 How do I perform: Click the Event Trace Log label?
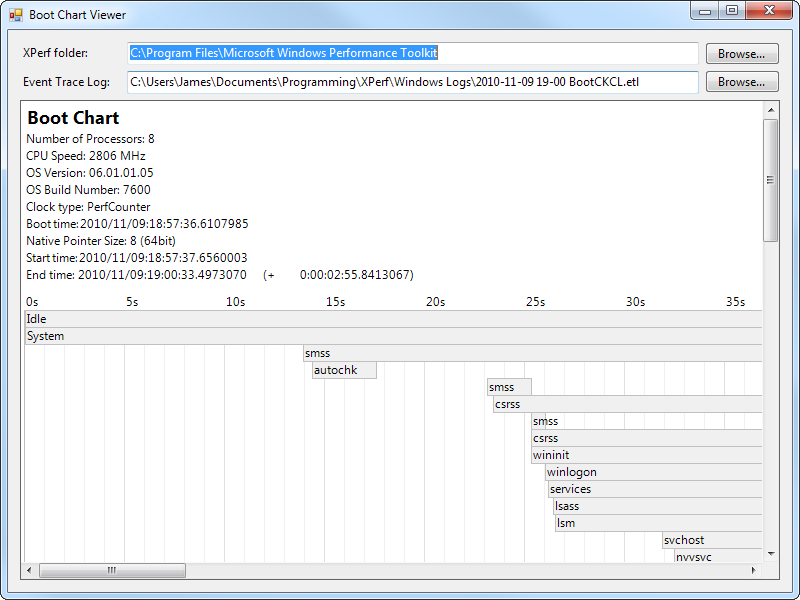coord(66,82)
